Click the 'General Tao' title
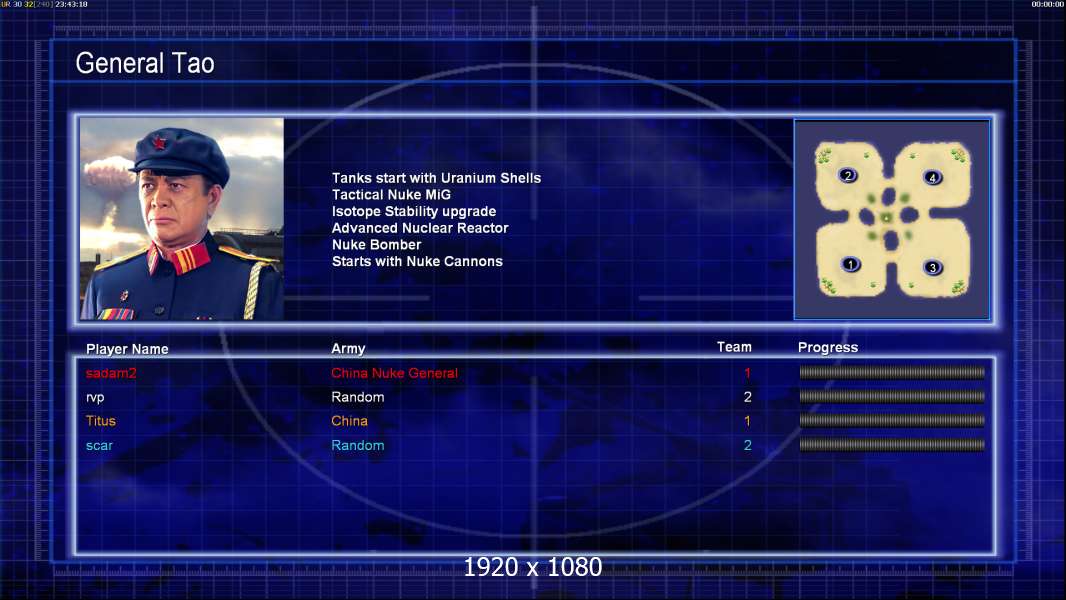The height and width of the screenshot is (600, 1066). (x=145, y=63)
